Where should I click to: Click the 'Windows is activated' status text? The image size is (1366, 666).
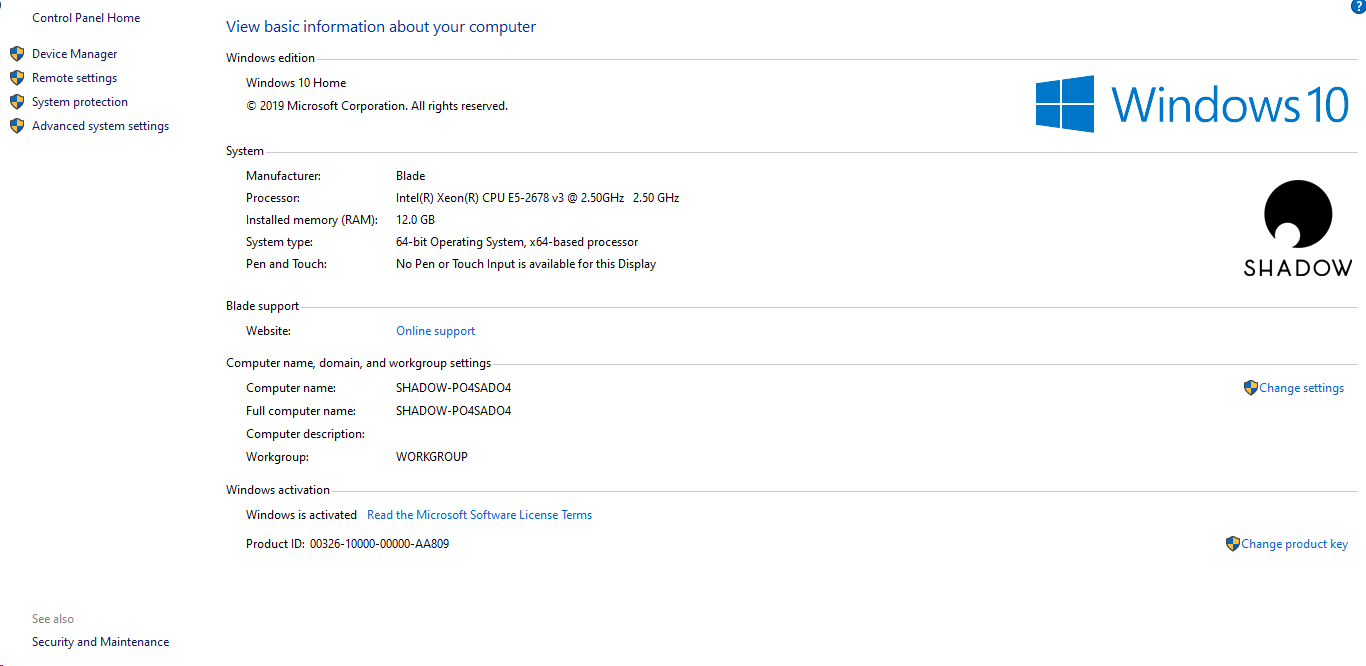301,515
